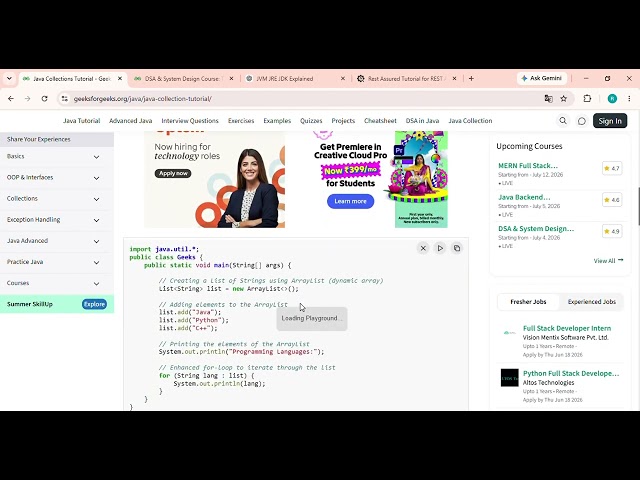The height and width of the screenshot is (480, 640).
Task: Click the 4.9 rating badge for DSA course
Action: click(x=612, y=231)
